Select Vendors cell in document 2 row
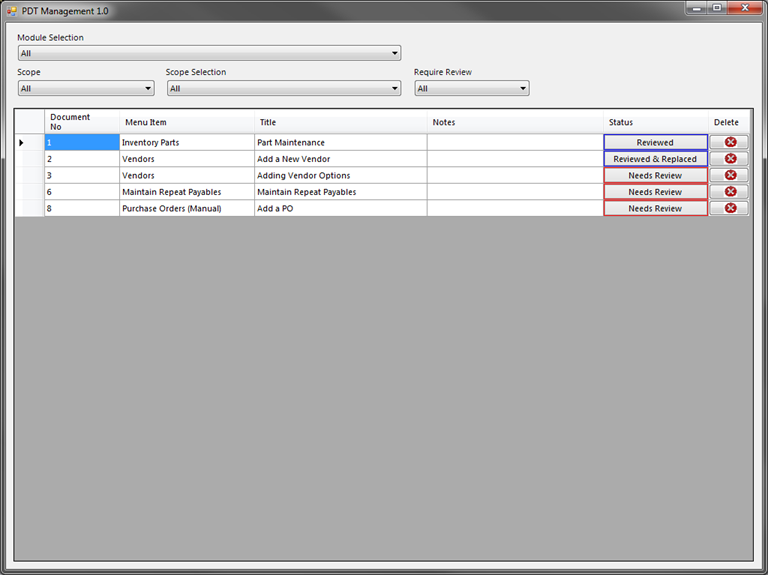The height and width of the screenshot is (575, 768). [x=187, y=159]
